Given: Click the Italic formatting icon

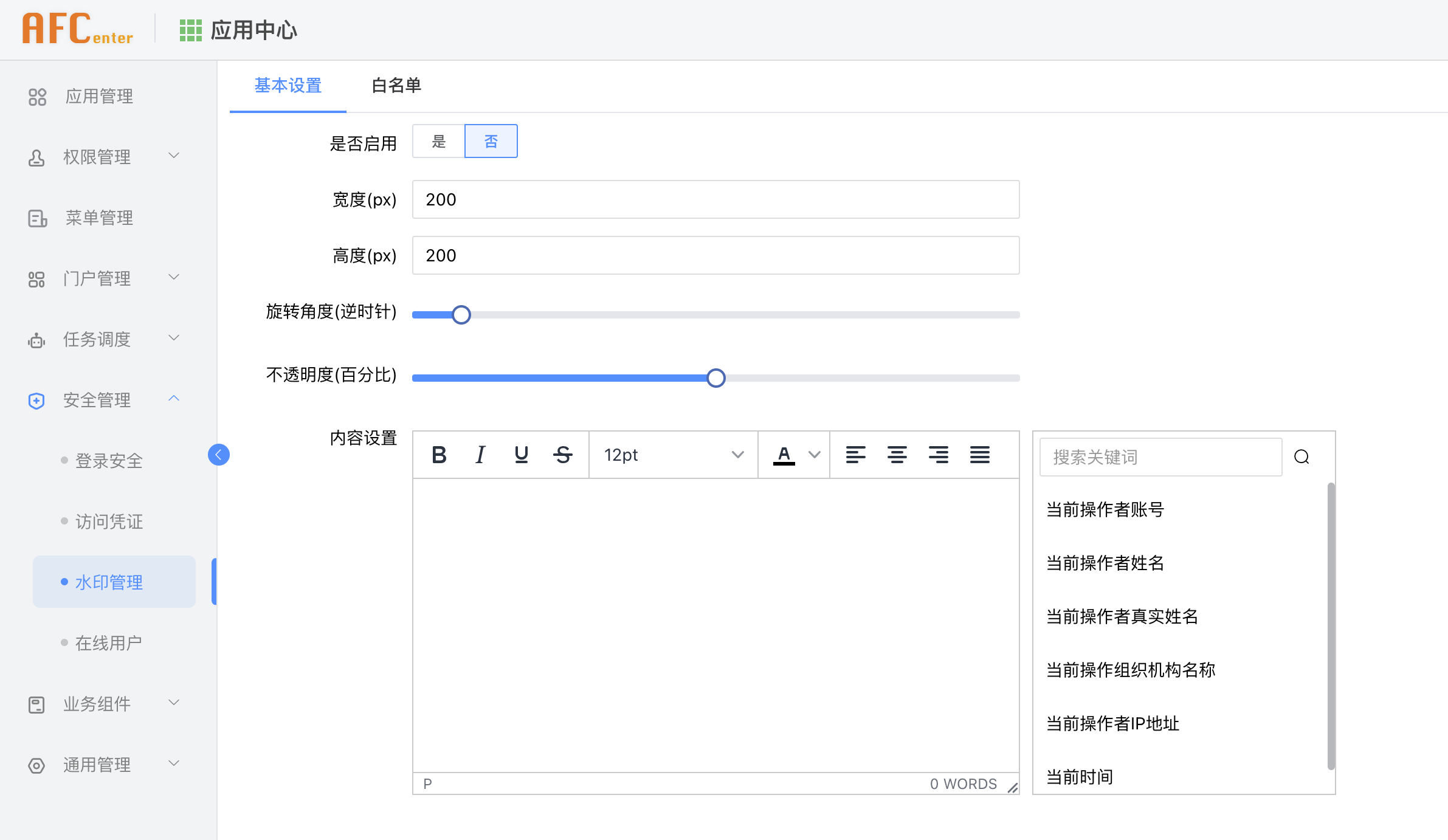Looking at the screenshot, I should 480,455.
